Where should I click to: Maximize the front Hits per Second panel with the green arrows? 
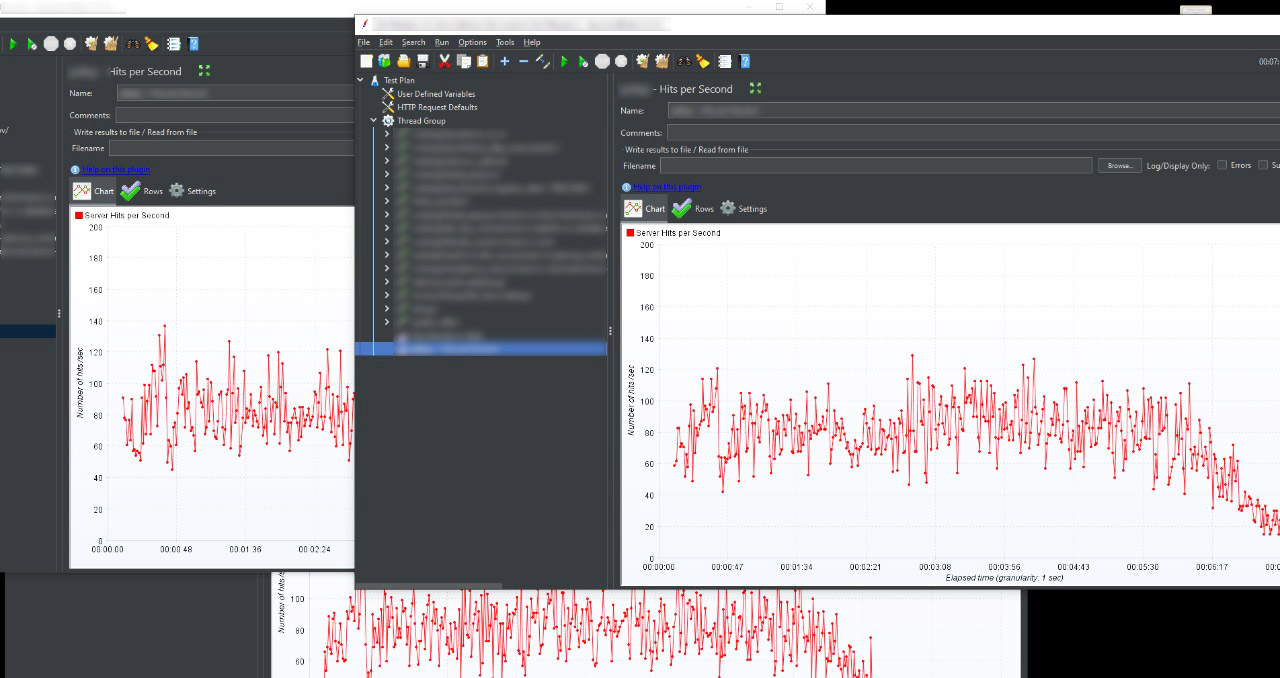(755, 88)
